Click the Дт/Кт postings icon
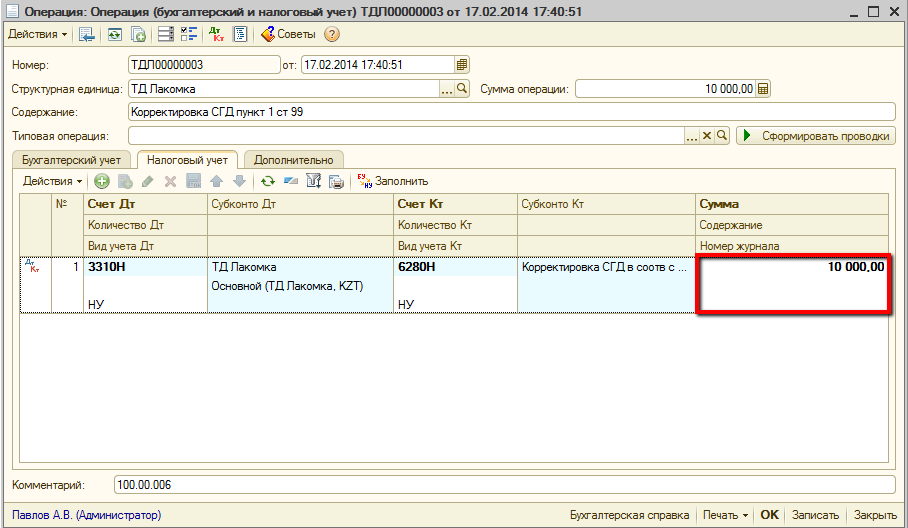908x528 pixels. click(x=216, y=34)
